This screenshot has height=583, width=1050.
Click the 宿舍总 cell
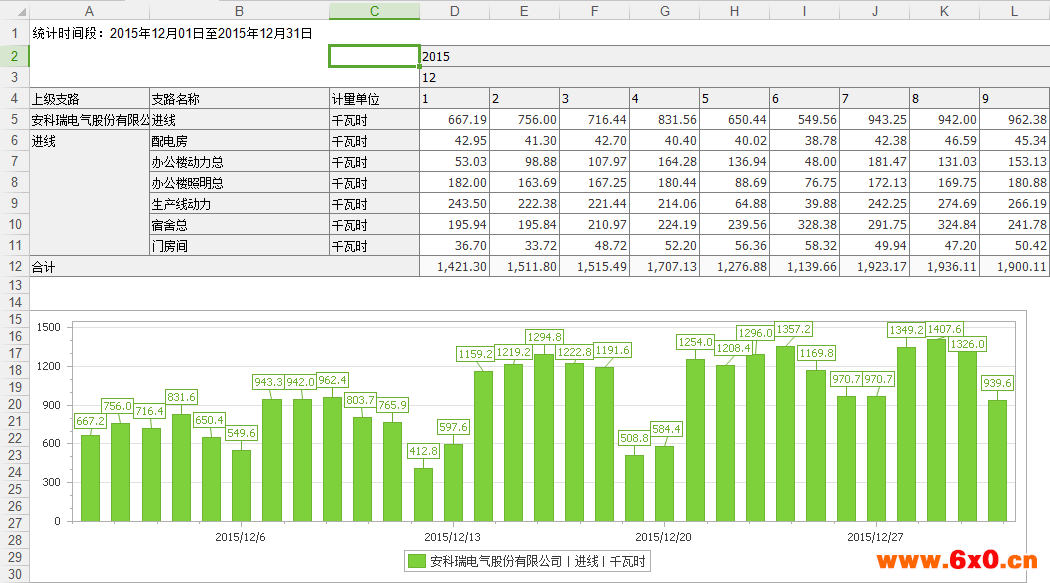pyautogui.click(x=239, y=225)
